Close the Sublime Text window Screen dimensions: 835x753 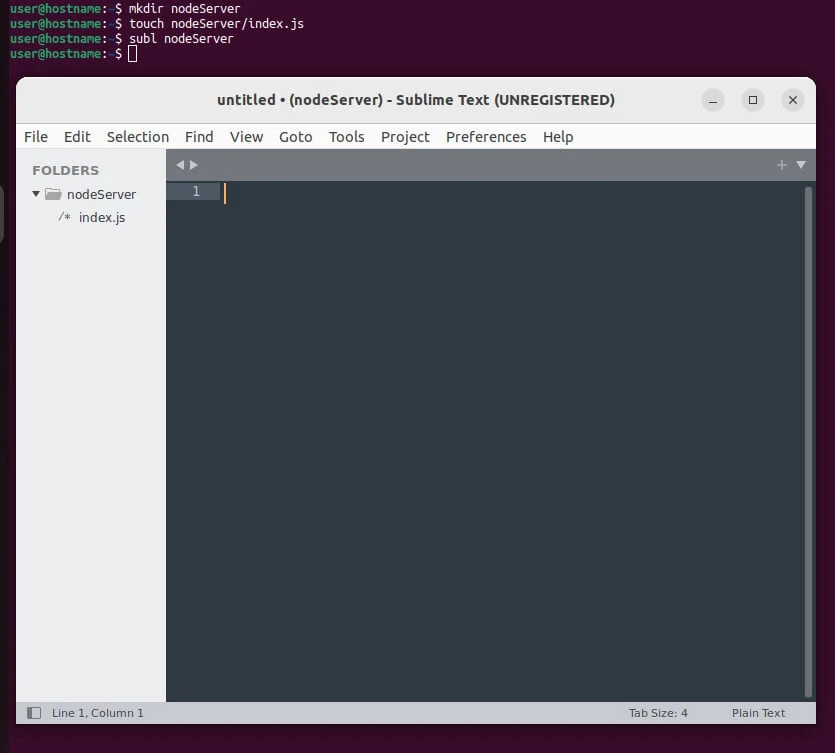tap(793, 100)
